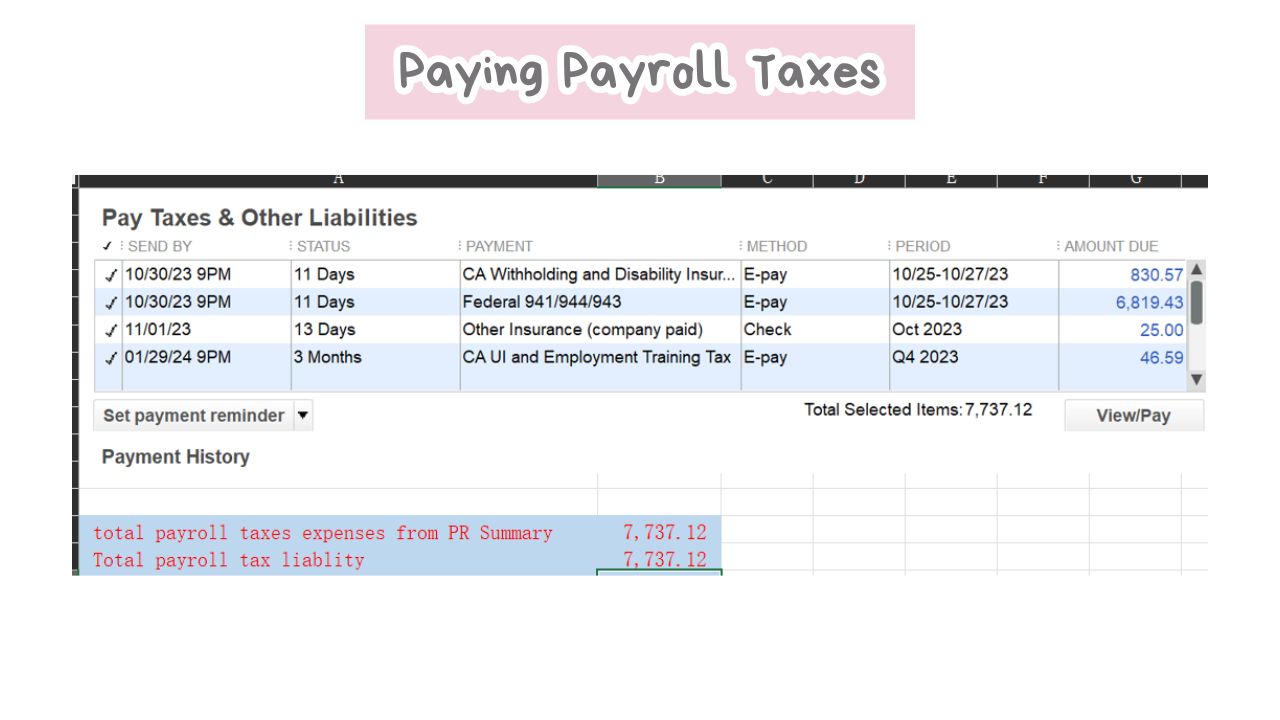Screen dimensions: 1280x720
Task: Open the 46.59 amount due link
Action: pyautogui.click(x=1162, y=358)
